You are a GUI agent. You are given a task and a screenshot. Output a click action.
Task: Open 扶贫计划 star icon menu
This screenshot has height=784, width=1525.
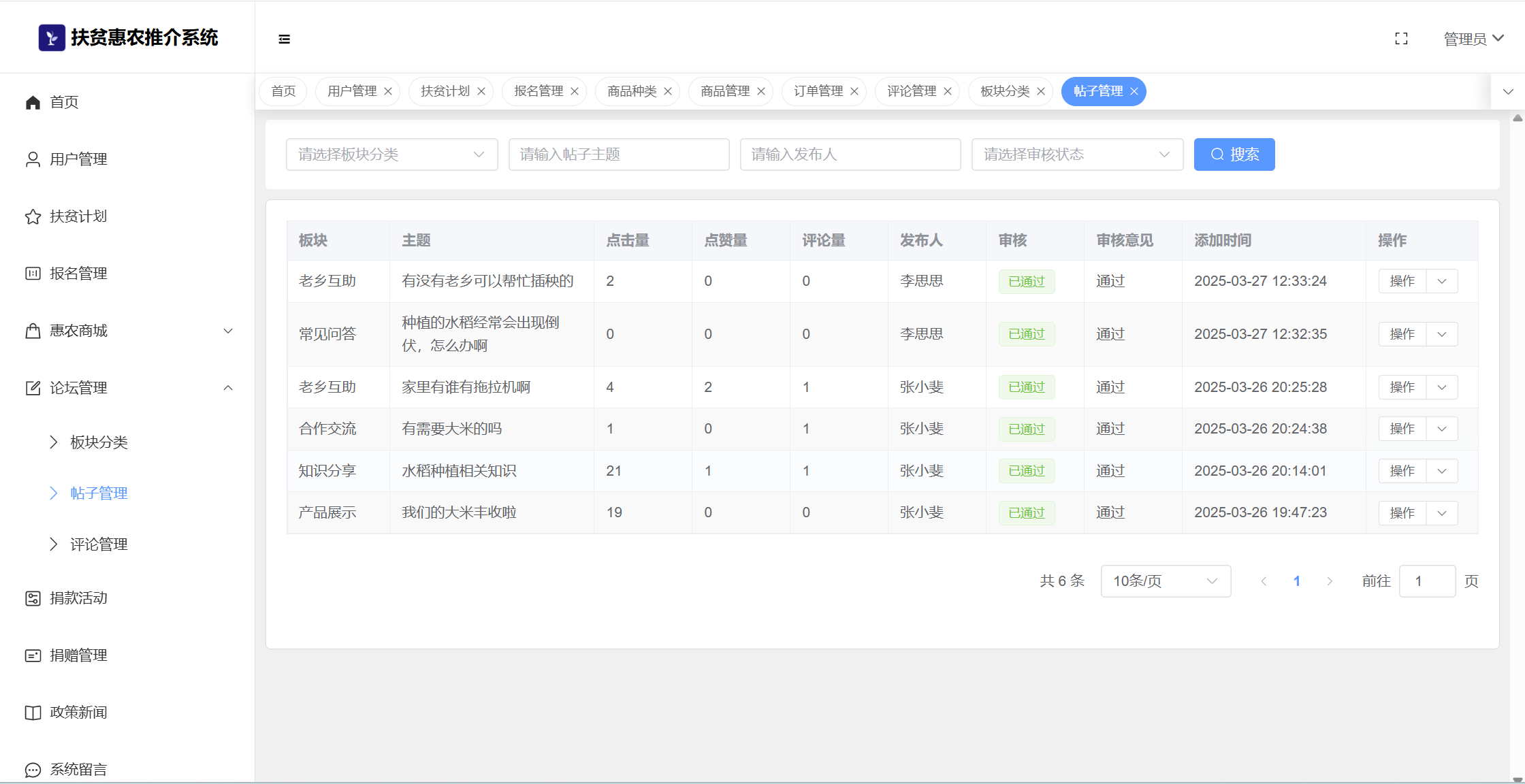point(33,216)
